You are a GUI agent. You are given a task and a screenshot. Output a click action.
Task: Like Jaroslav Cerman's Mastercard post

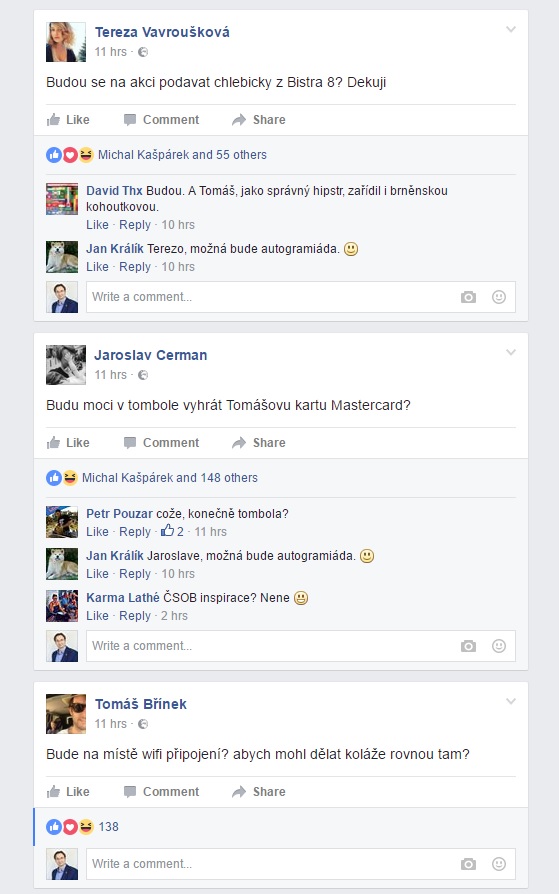[68, 443]
